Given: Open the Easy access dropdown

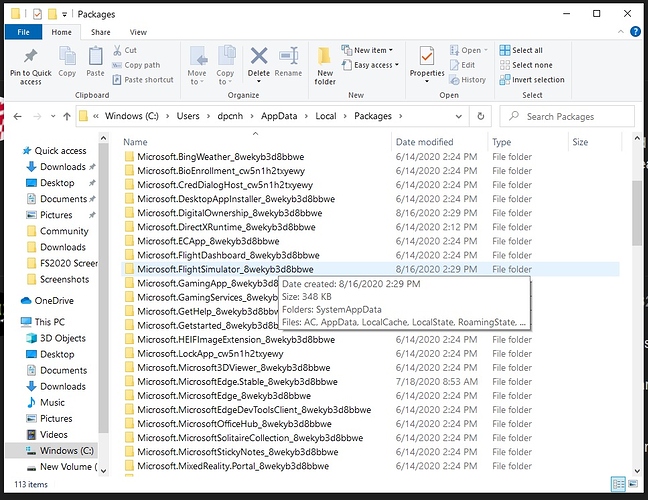Looking at the screenshot, I should [370, 65].
